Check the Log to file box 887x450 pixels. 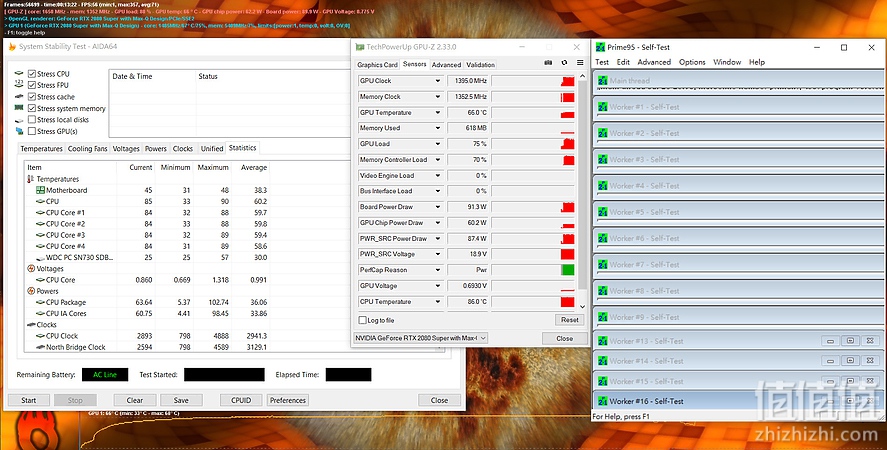(363, 320)
